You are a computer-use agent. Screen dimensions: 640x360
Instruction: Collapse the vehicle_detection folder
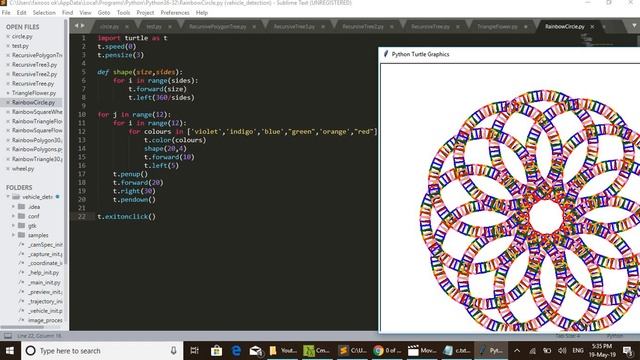pos(8,197)
